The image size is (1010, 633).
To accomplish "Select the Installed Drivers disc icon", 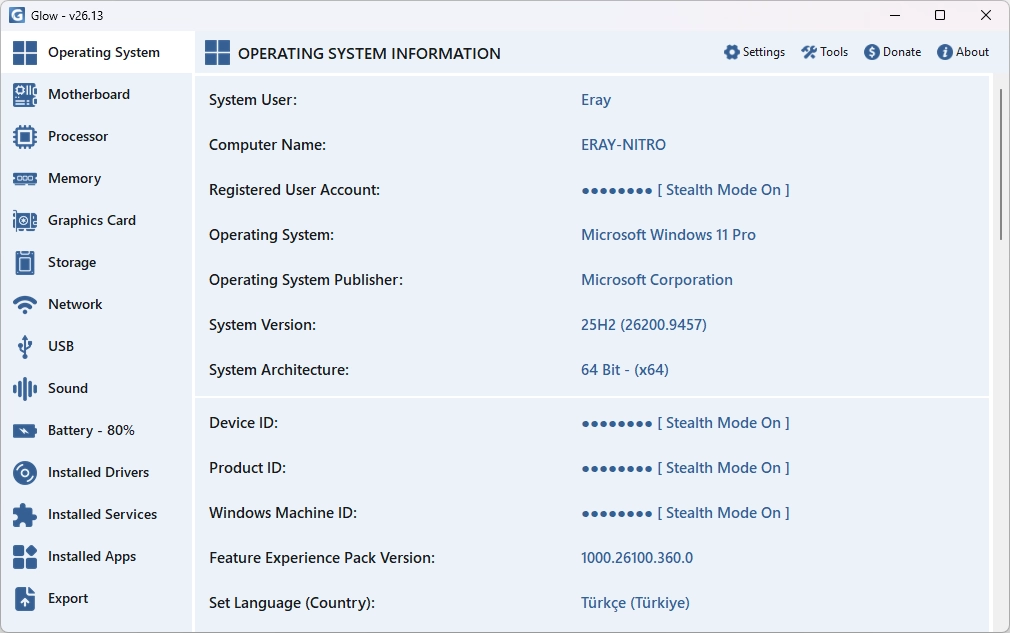I will (24, 473).
